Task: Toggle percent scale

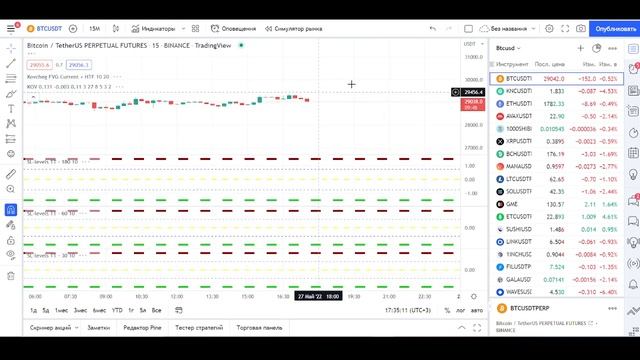Action: pyautogui.click(x=447, y=310)
